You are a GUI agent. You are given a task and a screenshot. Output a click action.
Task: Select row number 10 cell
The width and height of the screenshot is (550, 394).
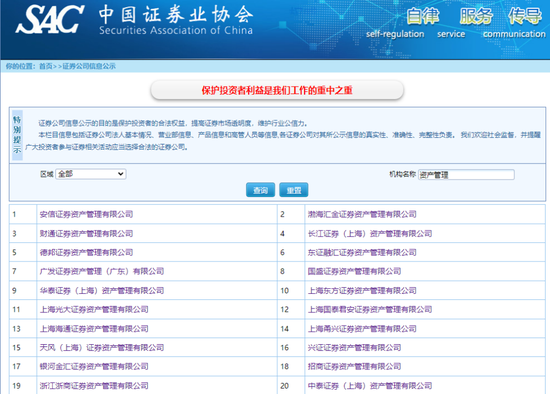[291, 291]
